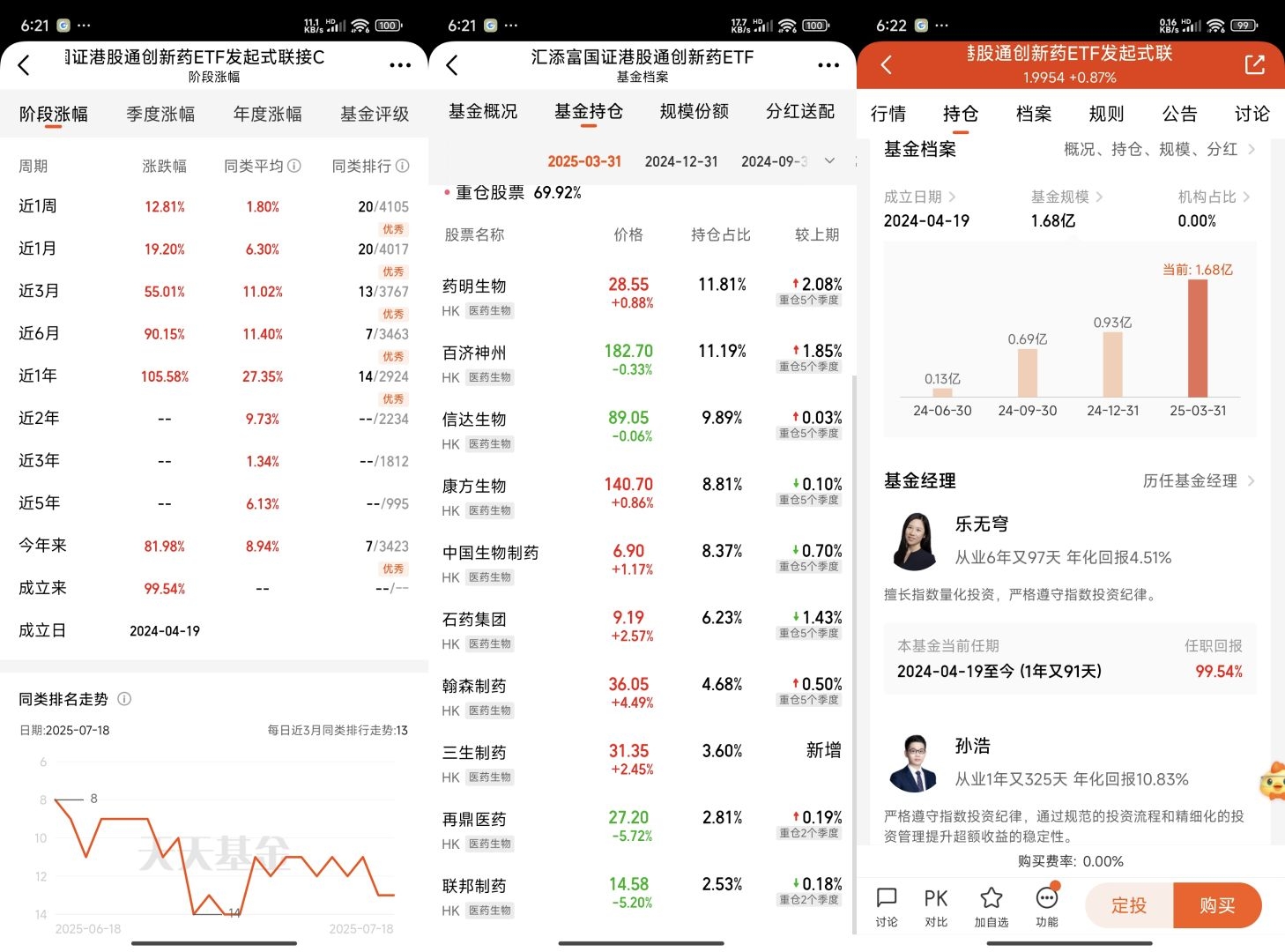Switch to 行情 tab
This screenshot has width=1285, height=952.
point(888,114)
